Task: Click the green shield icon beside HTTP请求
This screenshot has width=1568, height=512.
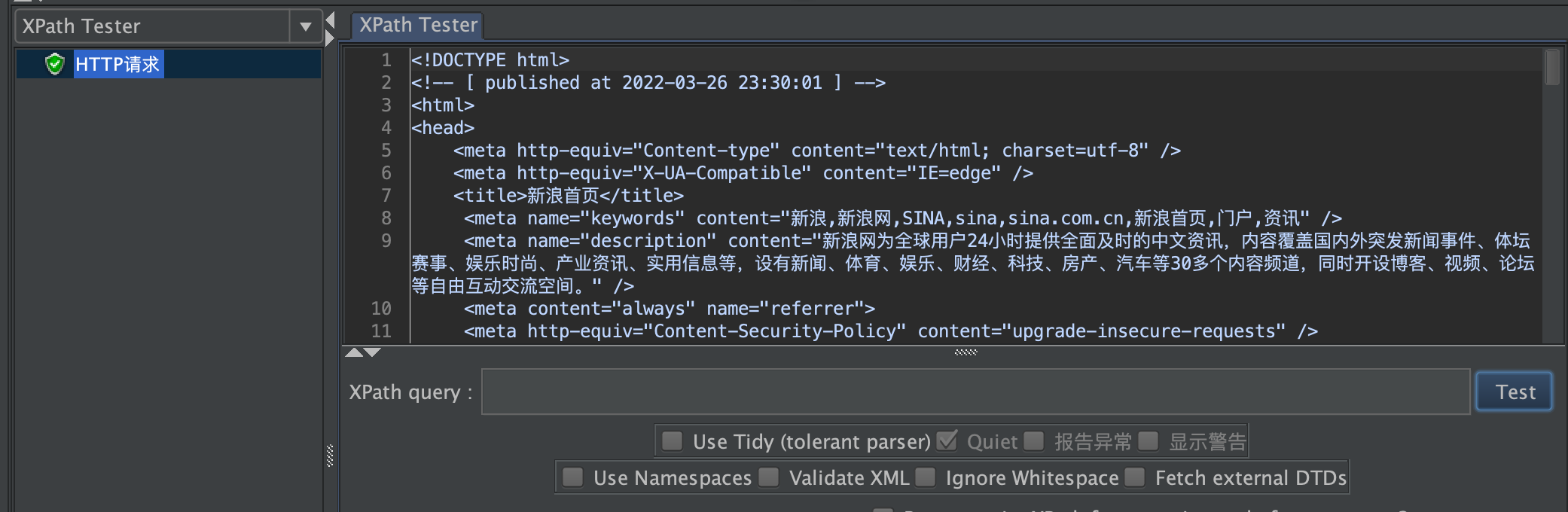Action: 54,64
